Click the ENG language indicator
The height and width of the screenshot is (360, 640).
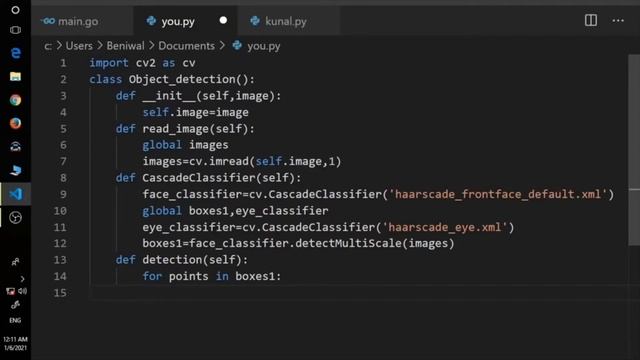[x=15, y=320]
